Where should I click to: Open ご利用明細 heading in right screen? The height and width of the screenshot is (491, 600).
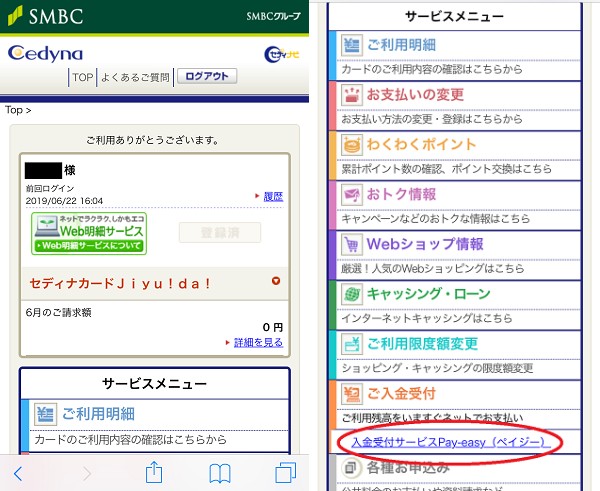coord(401,45)
